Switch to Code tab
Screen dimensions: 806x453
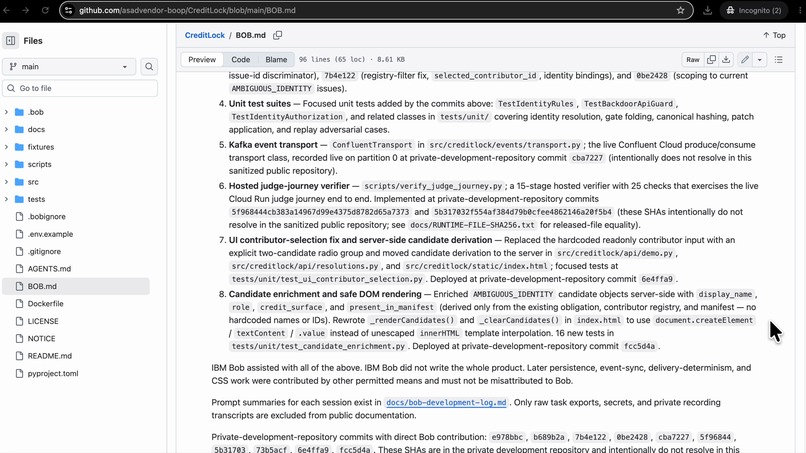coord(241,60)
